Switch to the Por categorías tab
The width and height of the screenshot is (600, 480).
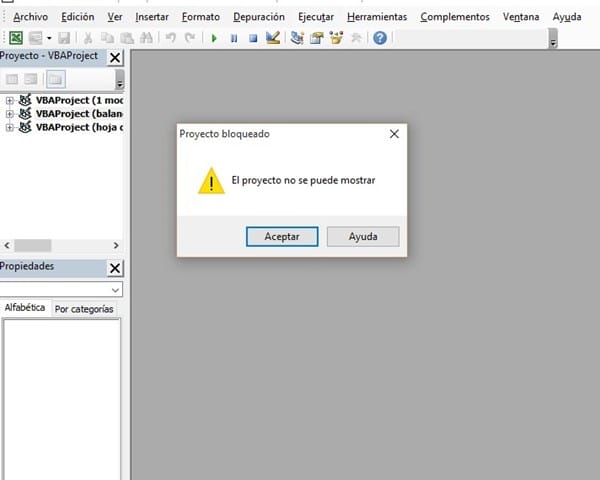[x=84, y=309]
